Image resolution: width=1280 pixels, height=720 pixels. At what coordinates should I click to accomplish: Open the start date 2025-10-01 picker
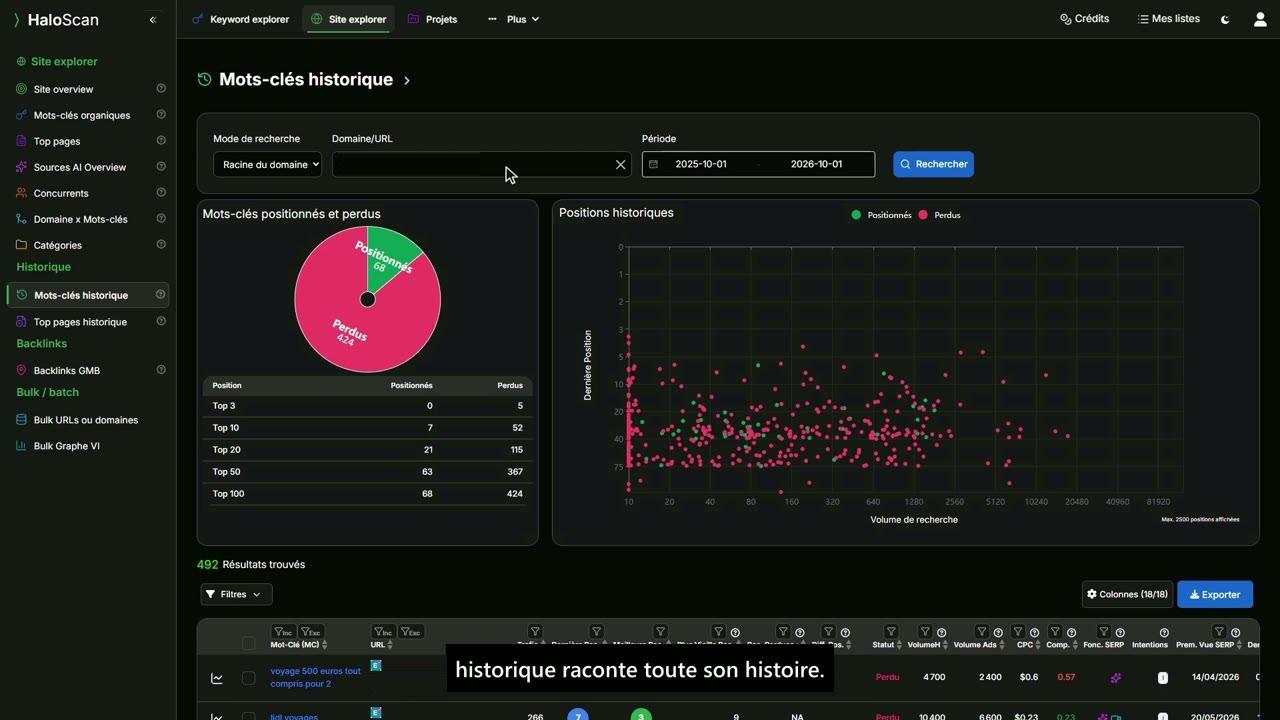click(x=700, y=164)
